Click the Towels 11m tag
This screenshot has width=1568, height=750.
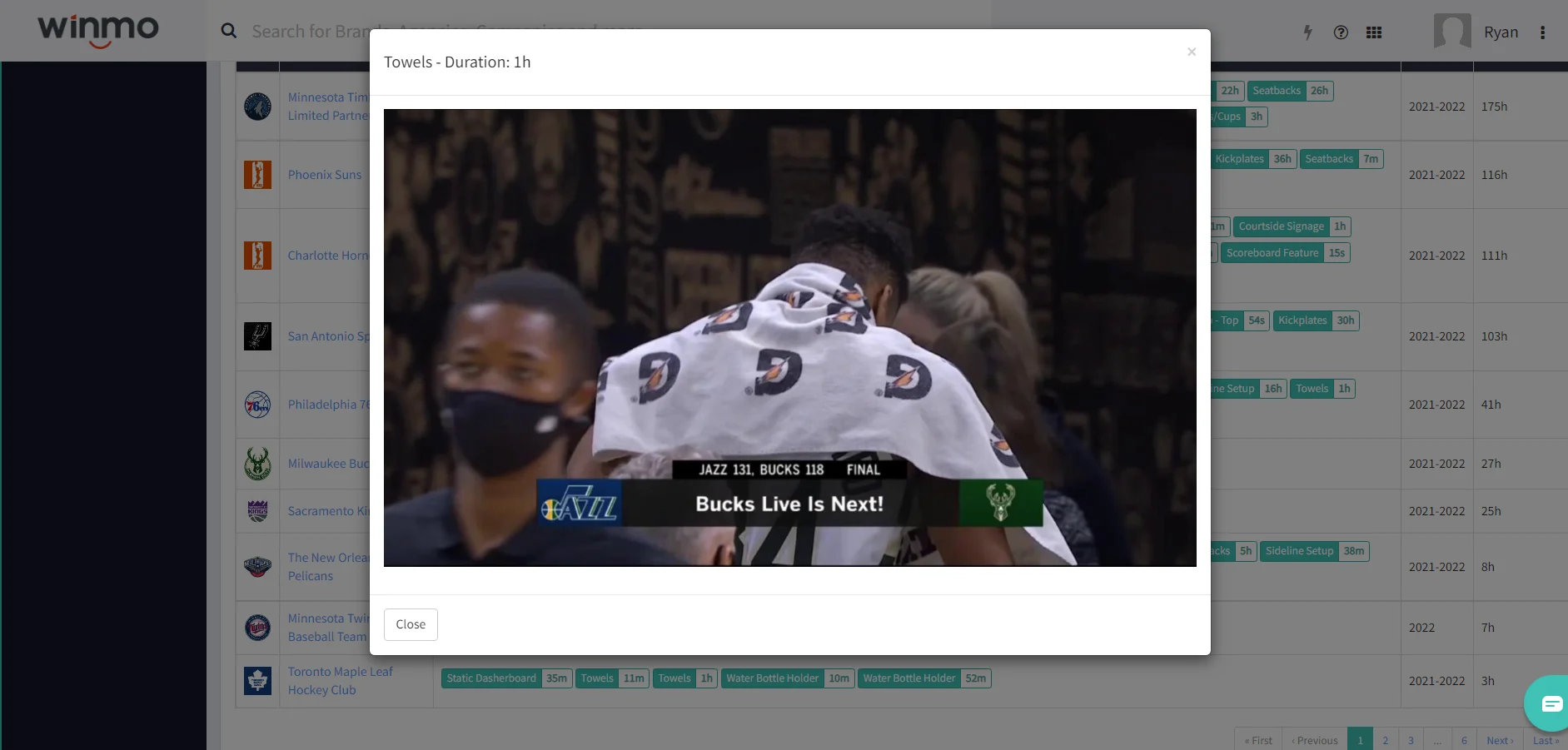click(x=612, y=678)
